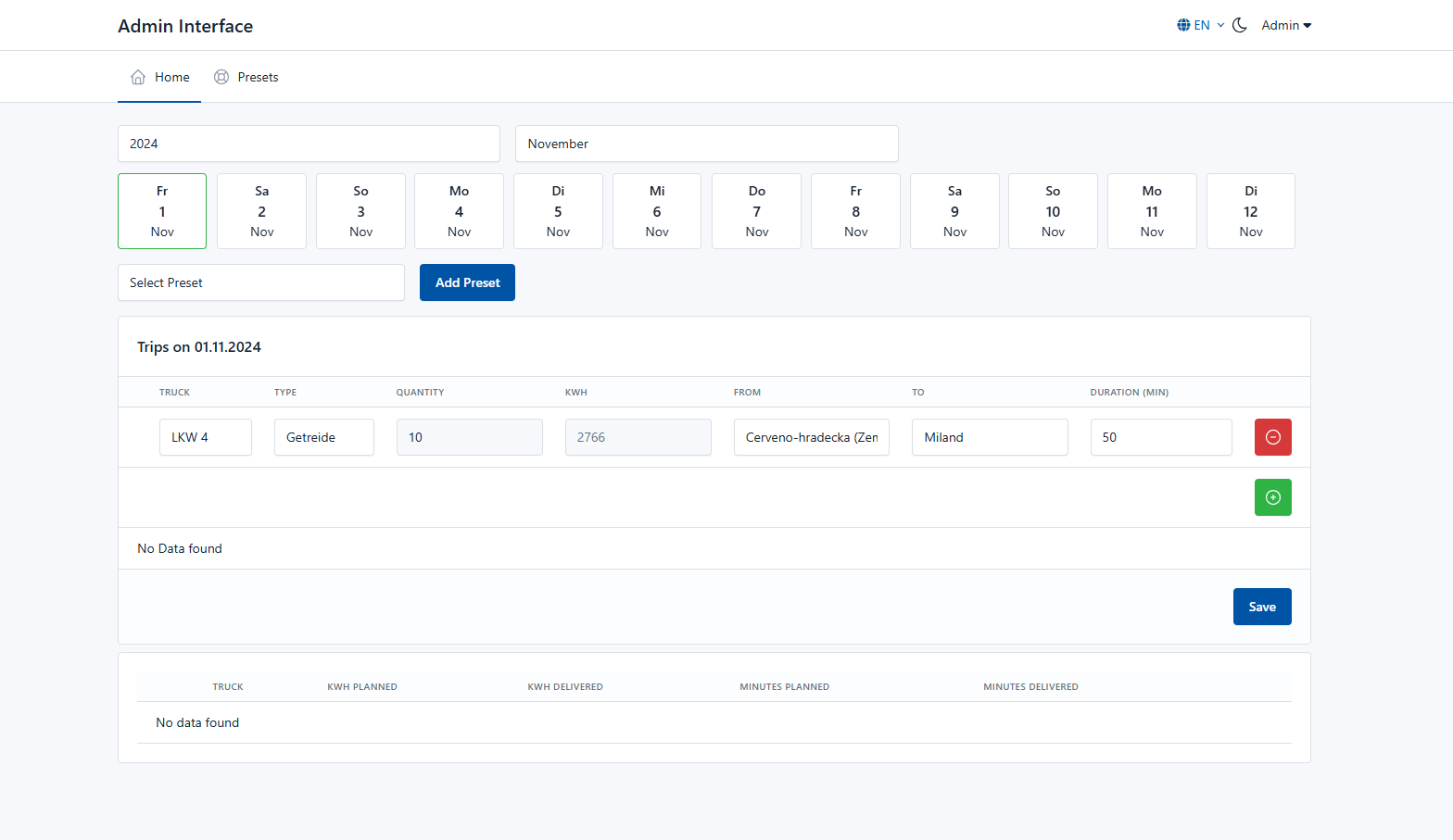
Task: Select Di 12 Nov day card
Action: tap(1251, 211)
